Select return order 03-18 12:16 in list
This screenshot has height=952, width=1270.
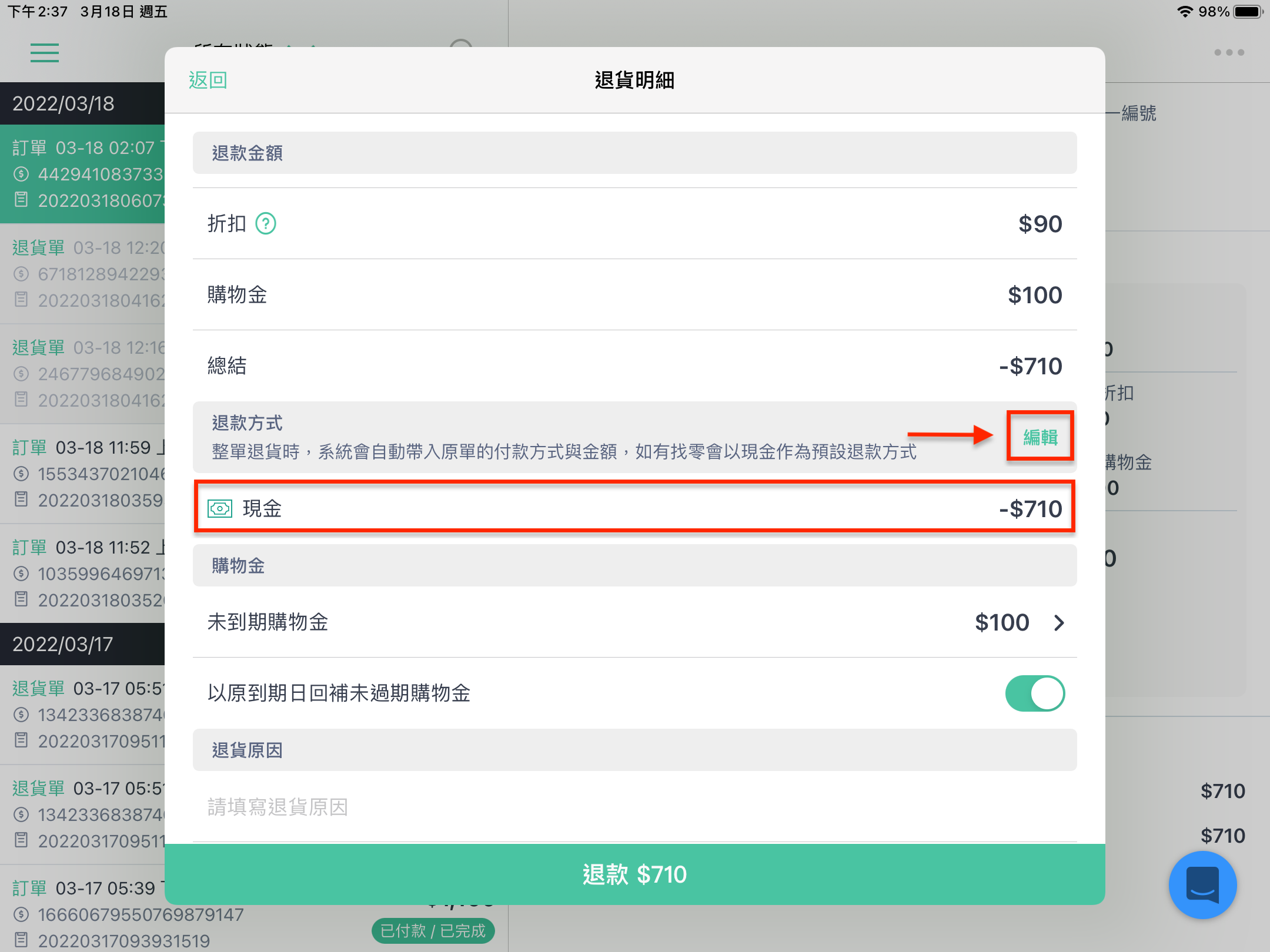[x=82, y=374]
